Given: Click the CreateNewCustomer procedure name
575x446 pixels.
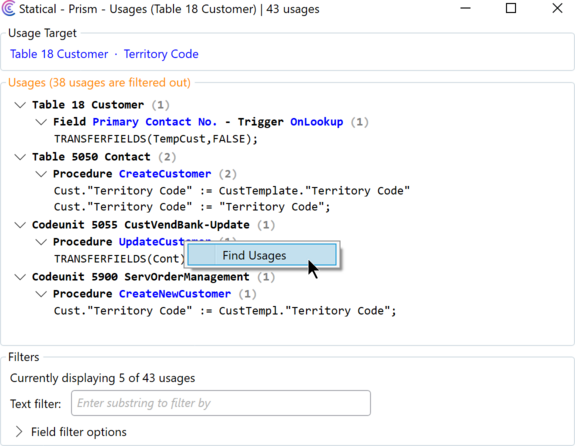Looking at the screenshot, I should coord(175,294).
